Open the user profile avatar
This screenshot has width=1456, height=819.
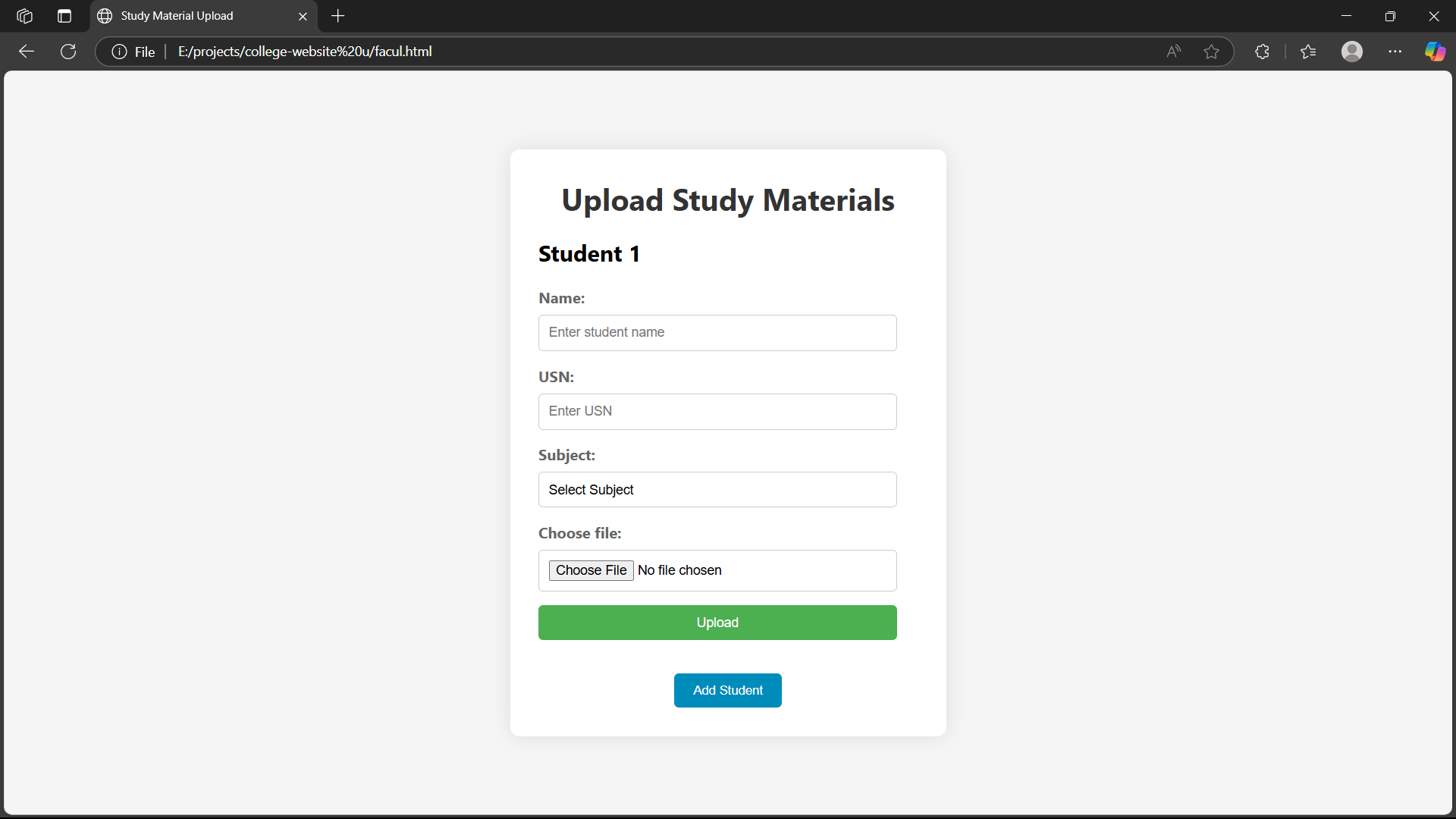point(1351,52)
